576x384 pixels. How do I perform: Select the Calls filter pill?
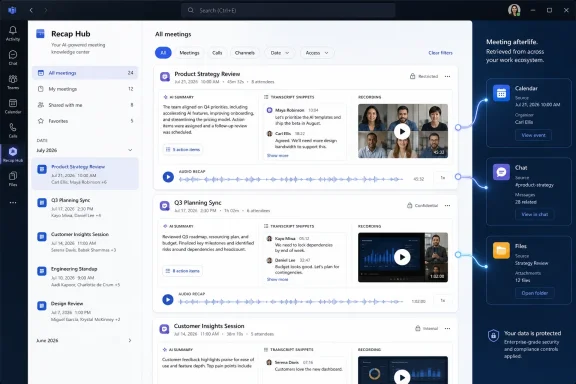pos(217,53)
